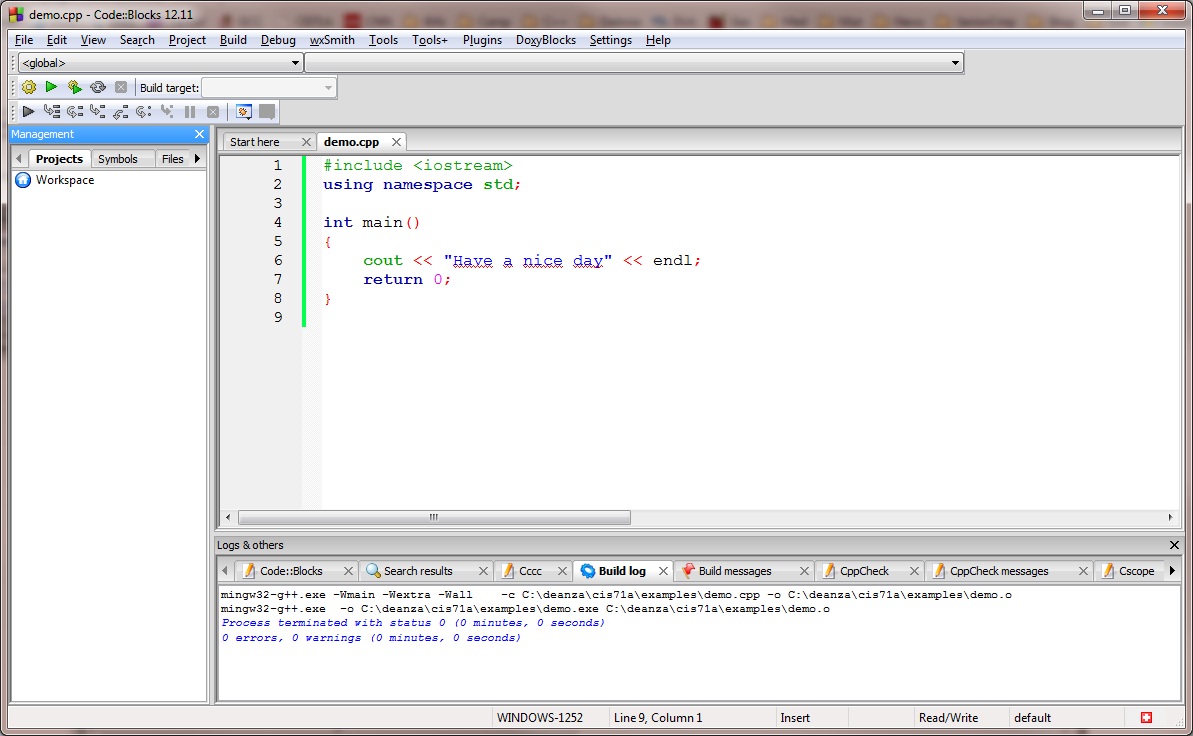This screenshot has width=1193, height=736.
Task: Start debugger with Debug/Continue icon
Action: pyautogui.click(x=28, y=112)
